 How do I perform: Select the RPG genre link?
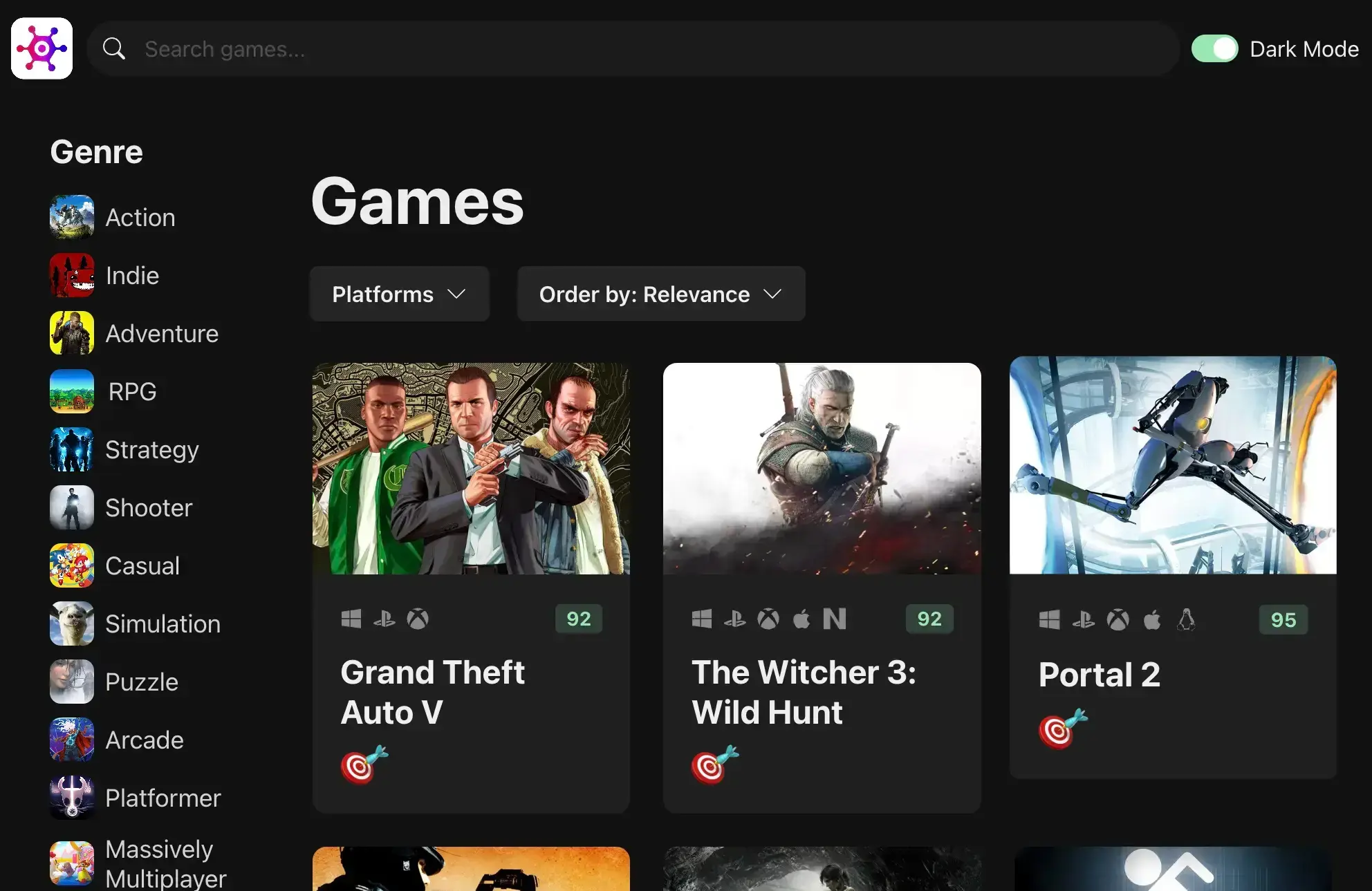(132, 392)
